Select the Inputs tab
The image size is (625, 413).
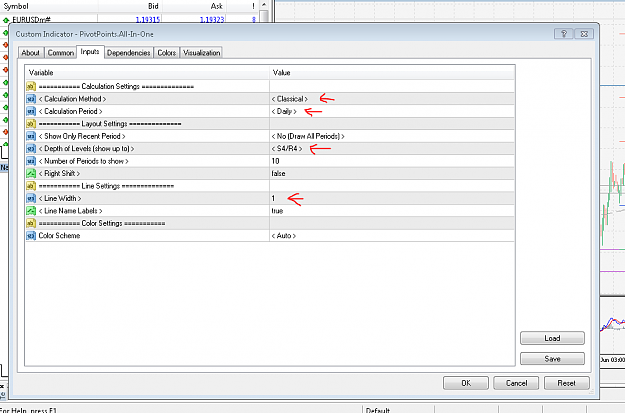pos(90,52)
